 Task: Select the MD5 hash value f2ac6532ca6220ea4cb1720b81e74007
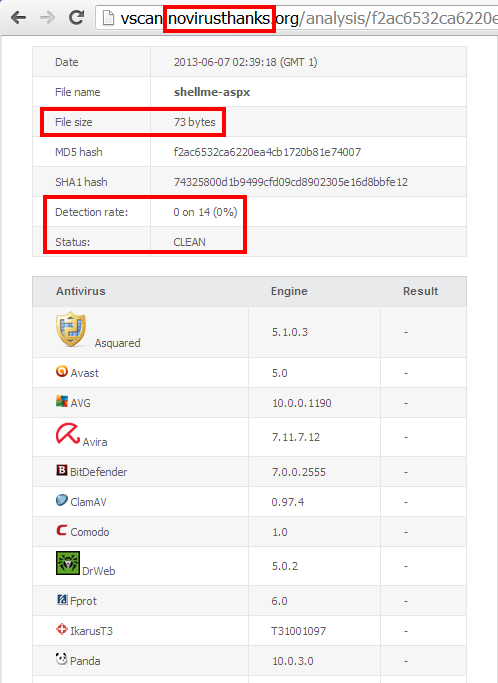(267, 152)
